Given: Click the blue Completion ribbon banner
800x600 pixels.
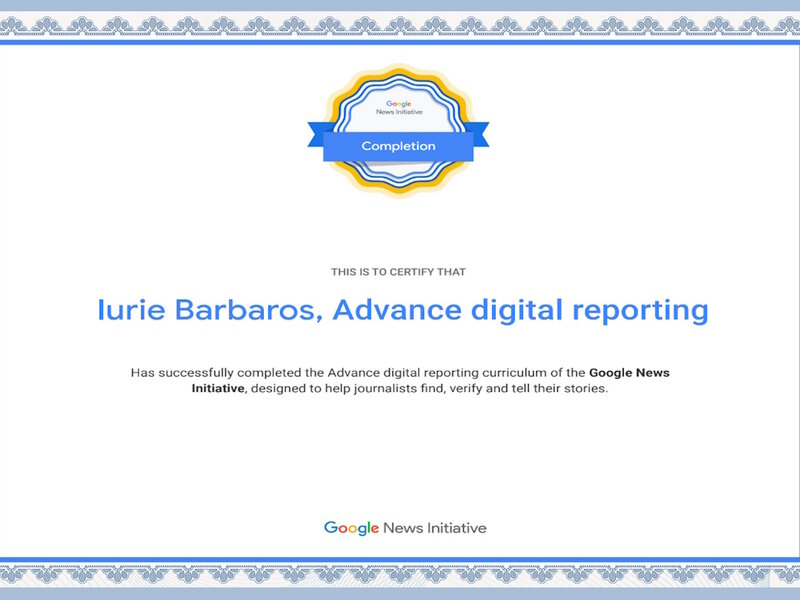Looking at the screenshot, I should (398, 146).
